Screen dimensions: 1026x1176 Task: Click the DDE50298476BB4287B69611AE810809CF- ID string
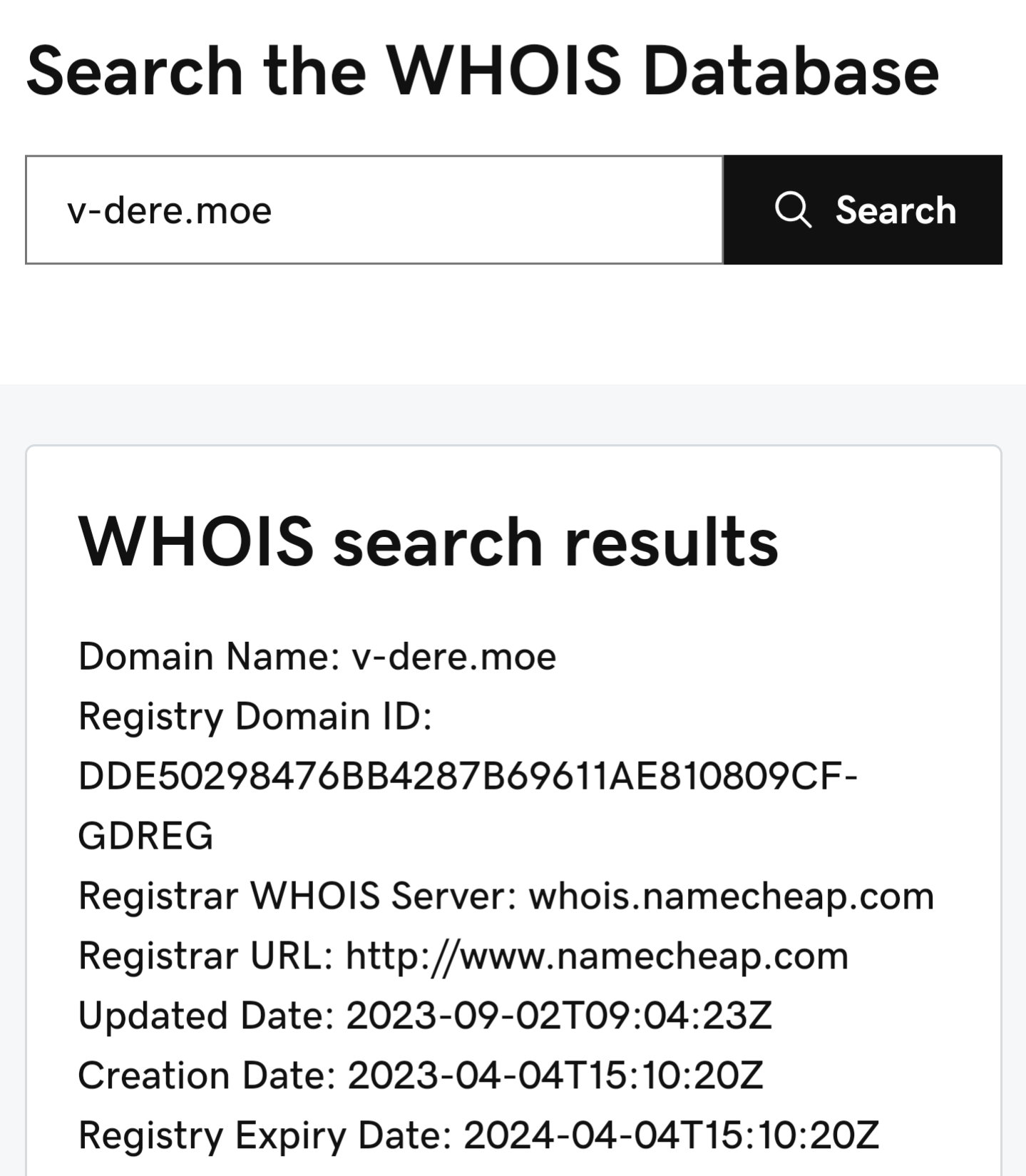468,776
